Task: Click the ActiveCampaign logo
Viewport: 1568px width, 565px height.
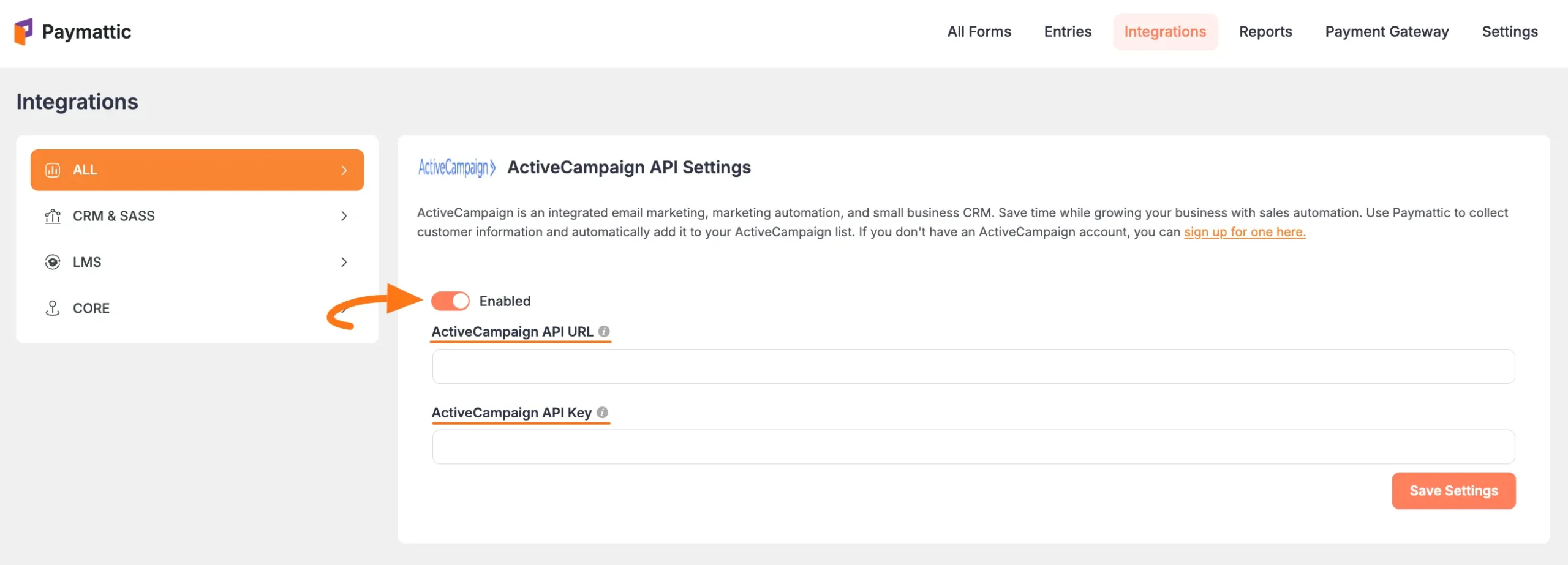Action: pos(457,167)
